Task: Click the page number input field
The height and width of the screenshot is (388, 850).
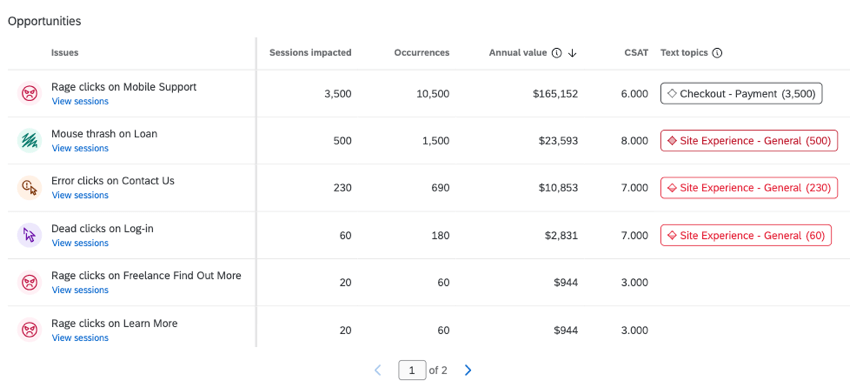Action: [x=412, y=371]
